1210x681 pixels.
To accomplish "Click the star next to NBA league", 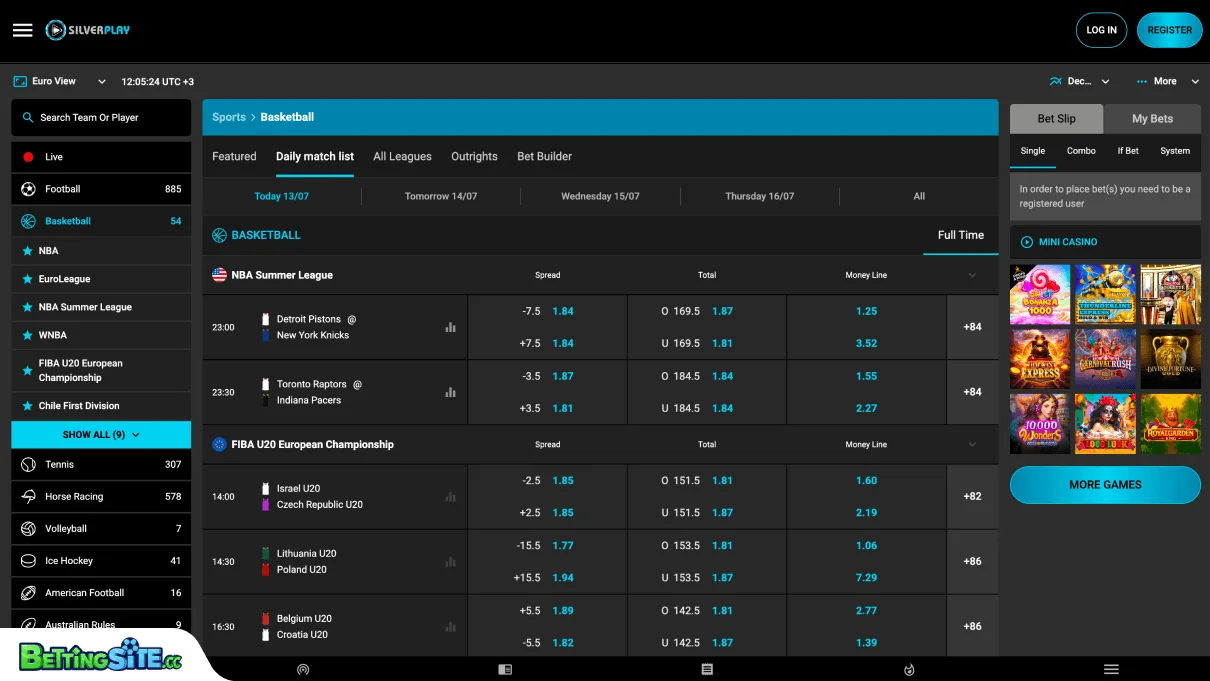I will pos(27,251).
